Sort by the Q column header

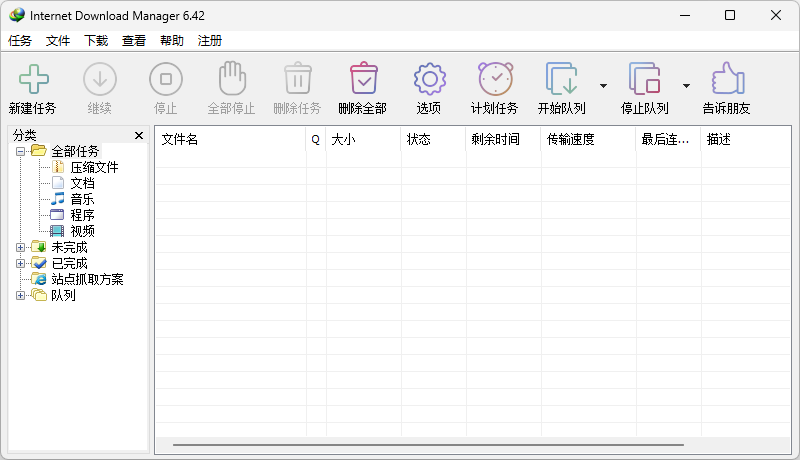[x=316, y=139]
